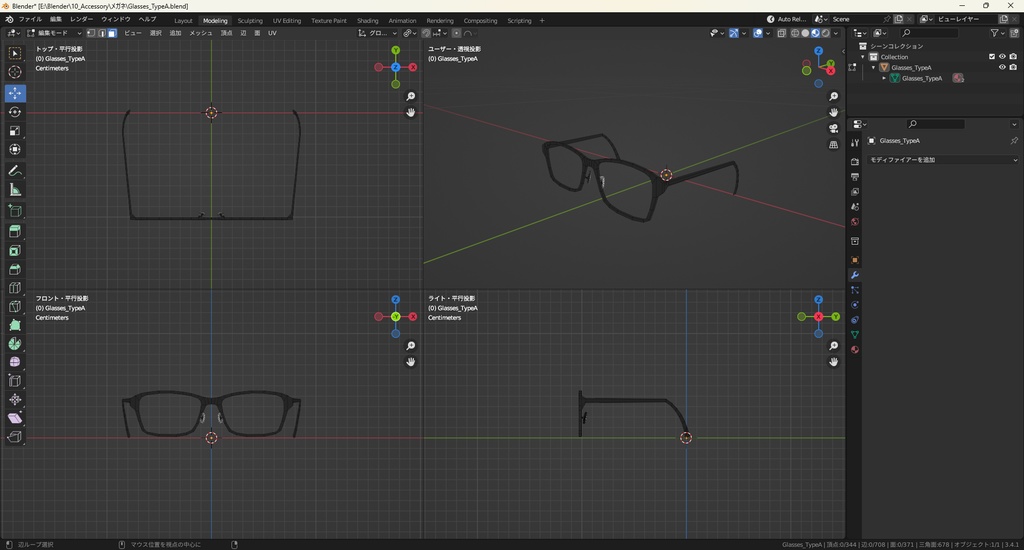1024x550 pixels.
Task: Hide Glasses_TypeA object with eye icon
Action: (x=1002, y=68)
